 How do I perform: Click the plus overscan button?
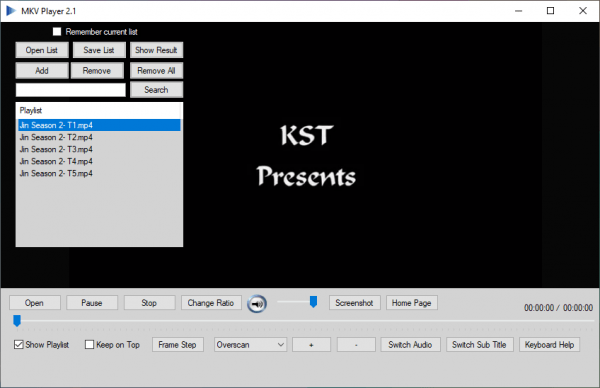311,344
